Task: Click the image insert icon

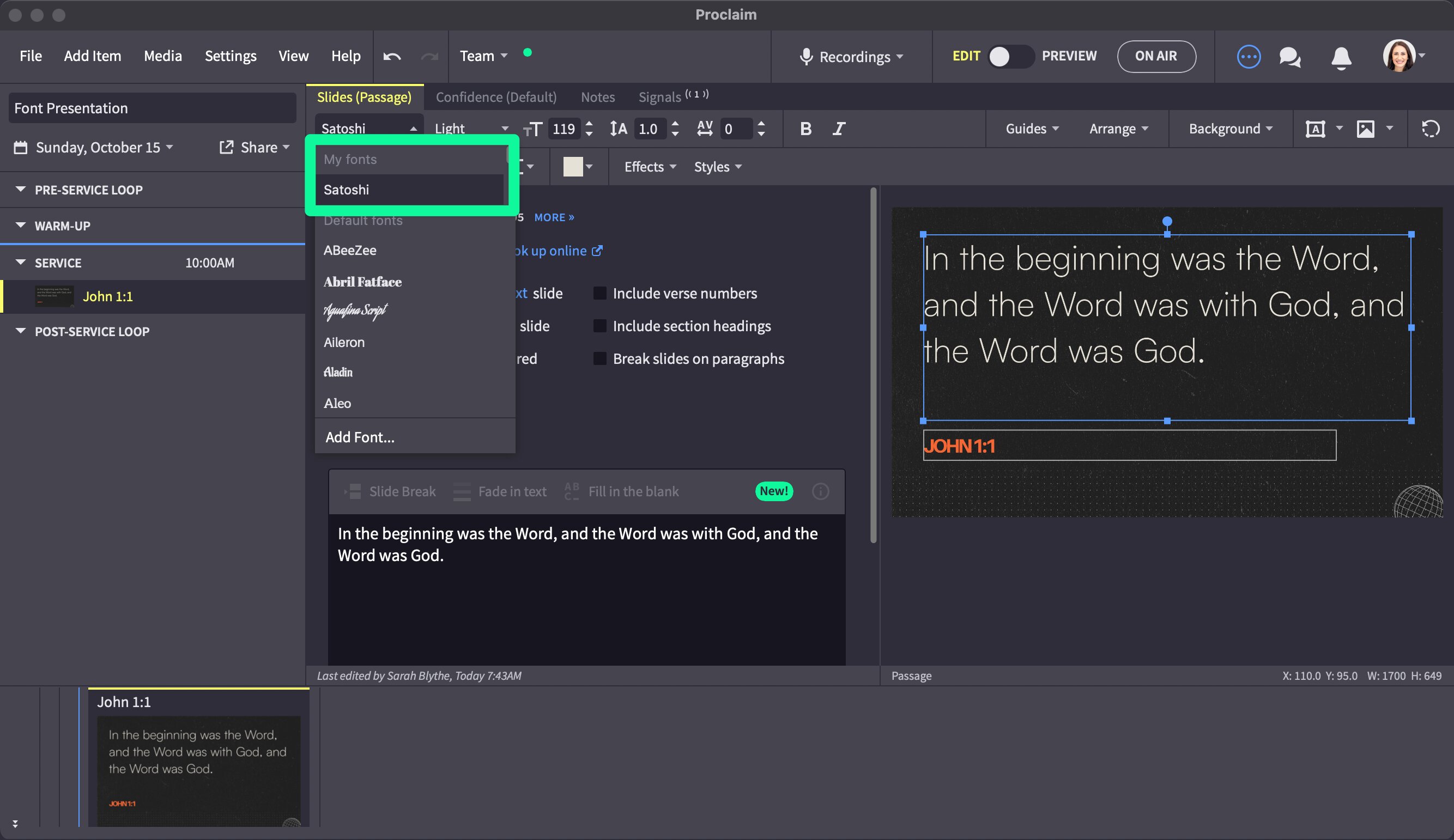Action: (x=1365, y=129)
